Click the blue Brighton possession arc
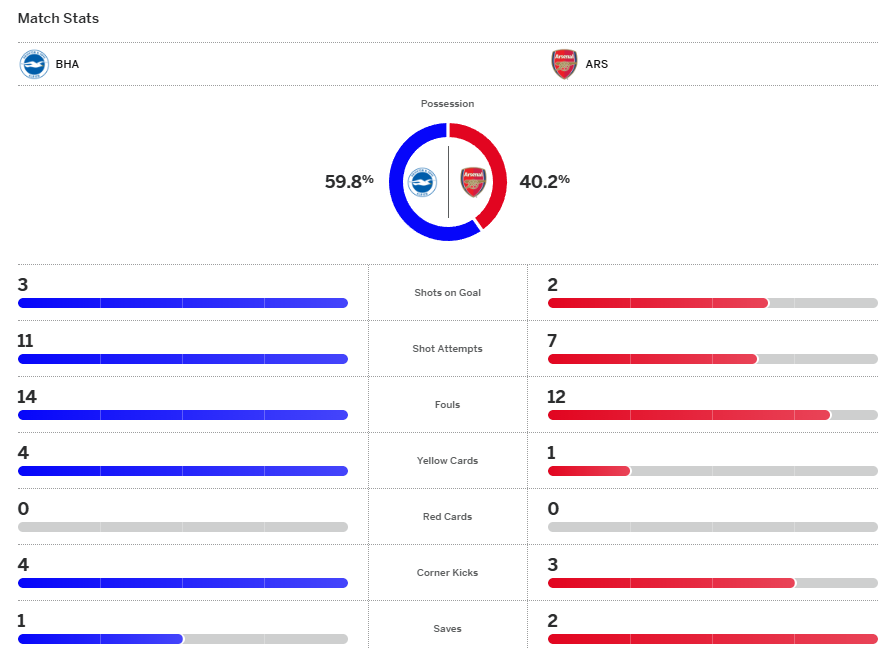The width and height of the screenshot is (886, 648). pyautogui.click(x=398, y=182)
